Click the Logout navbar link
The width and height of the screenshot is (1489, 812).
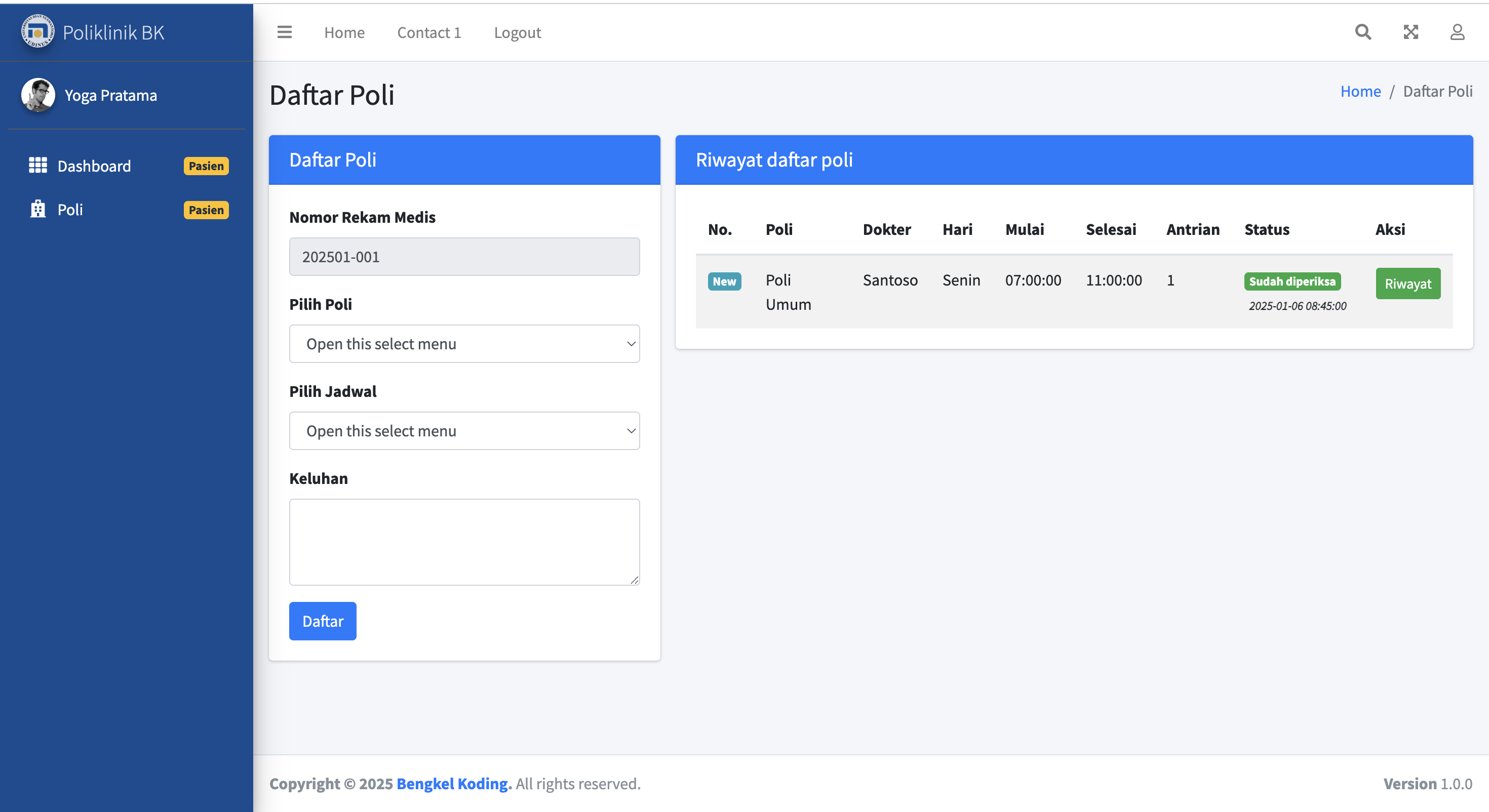coord(517,33)
